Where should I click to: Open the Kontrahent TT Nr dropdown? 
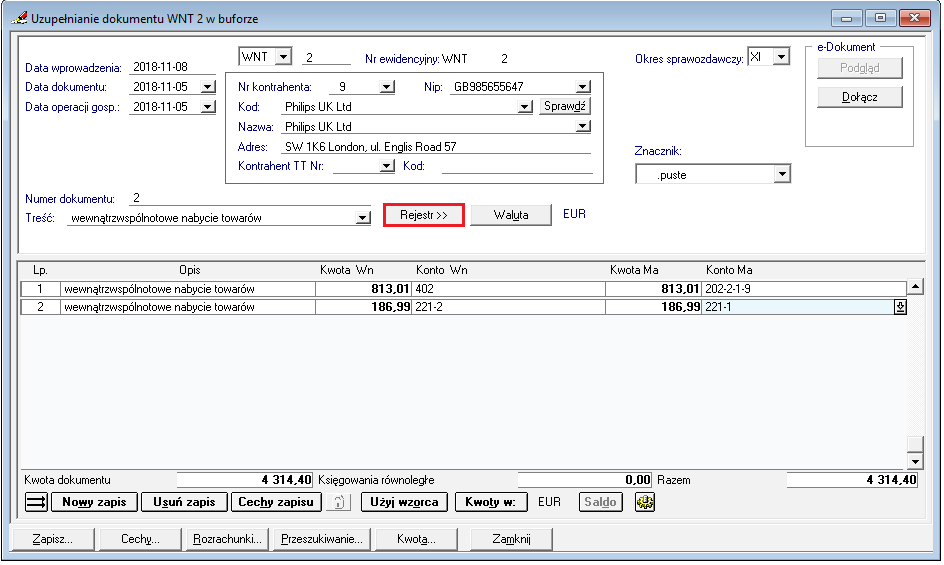coord(387,166)
